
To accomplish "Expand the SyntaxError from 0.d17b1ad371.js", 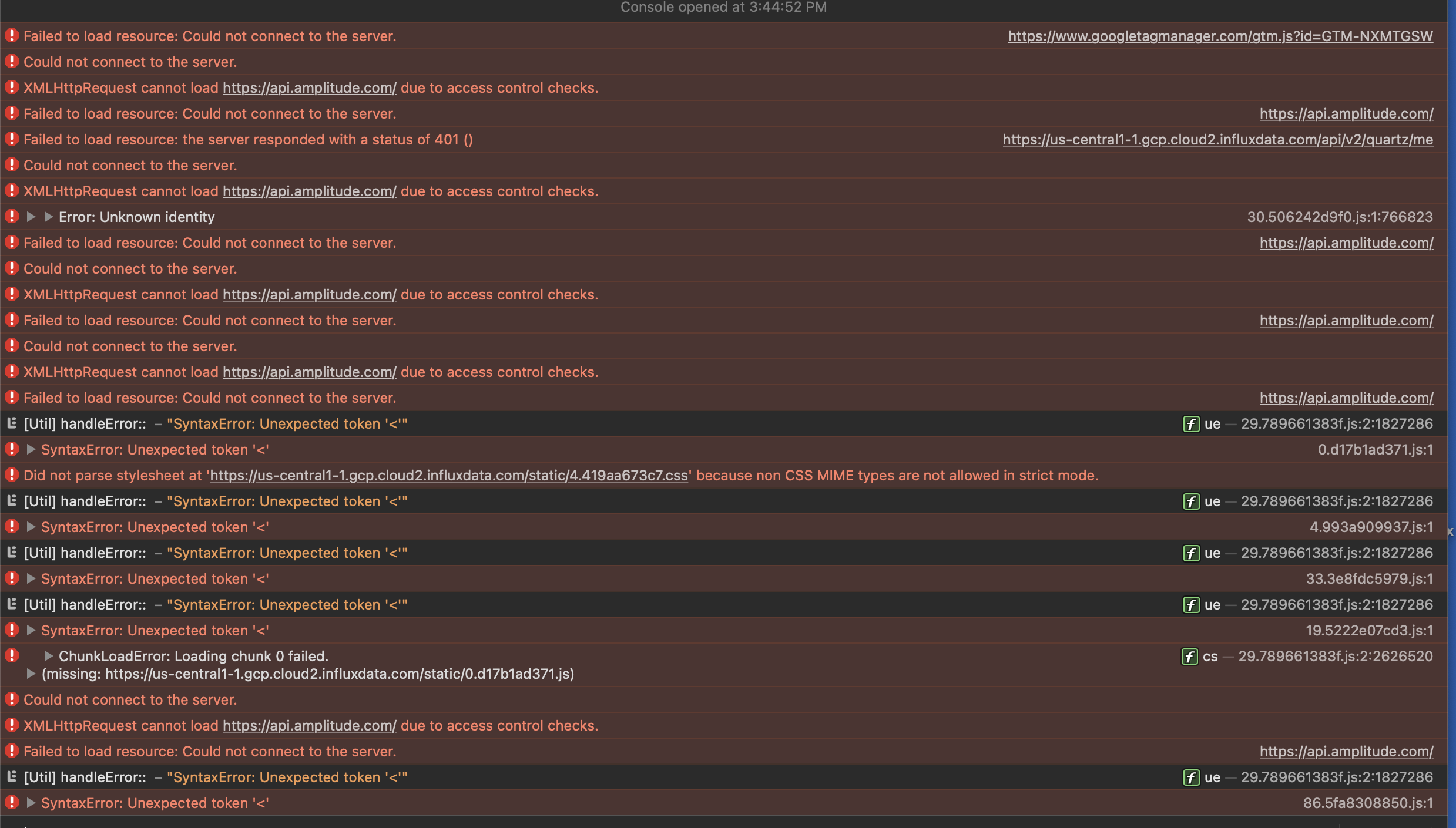I will pos(31,449).
